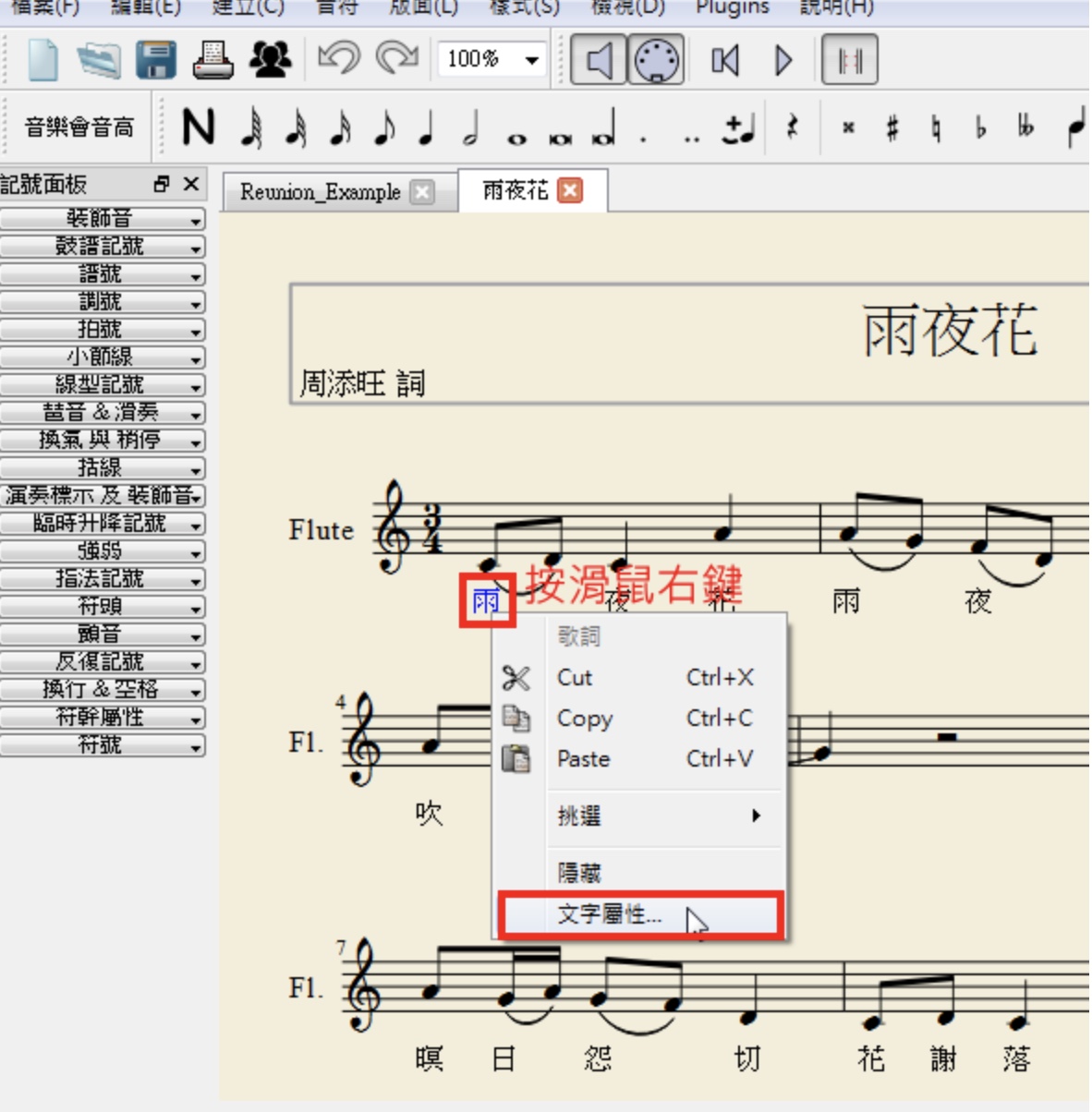Apply the flat accidental

980,127
